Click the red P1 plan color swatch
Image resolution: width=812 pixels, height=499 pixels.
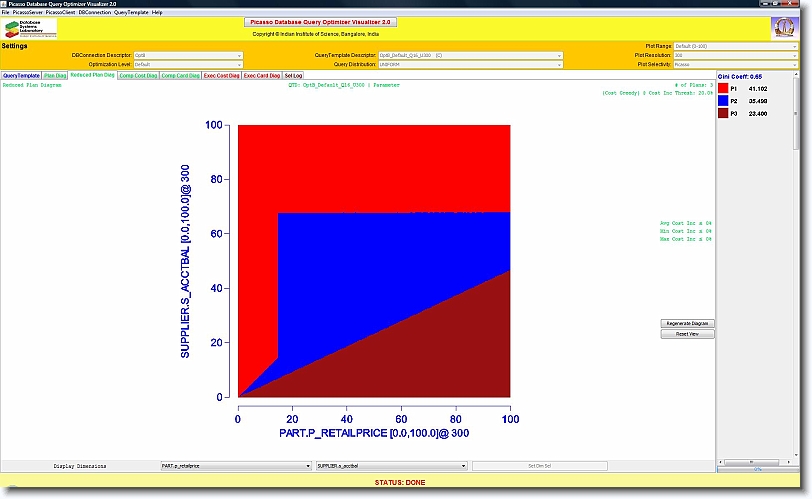point(725,89)
